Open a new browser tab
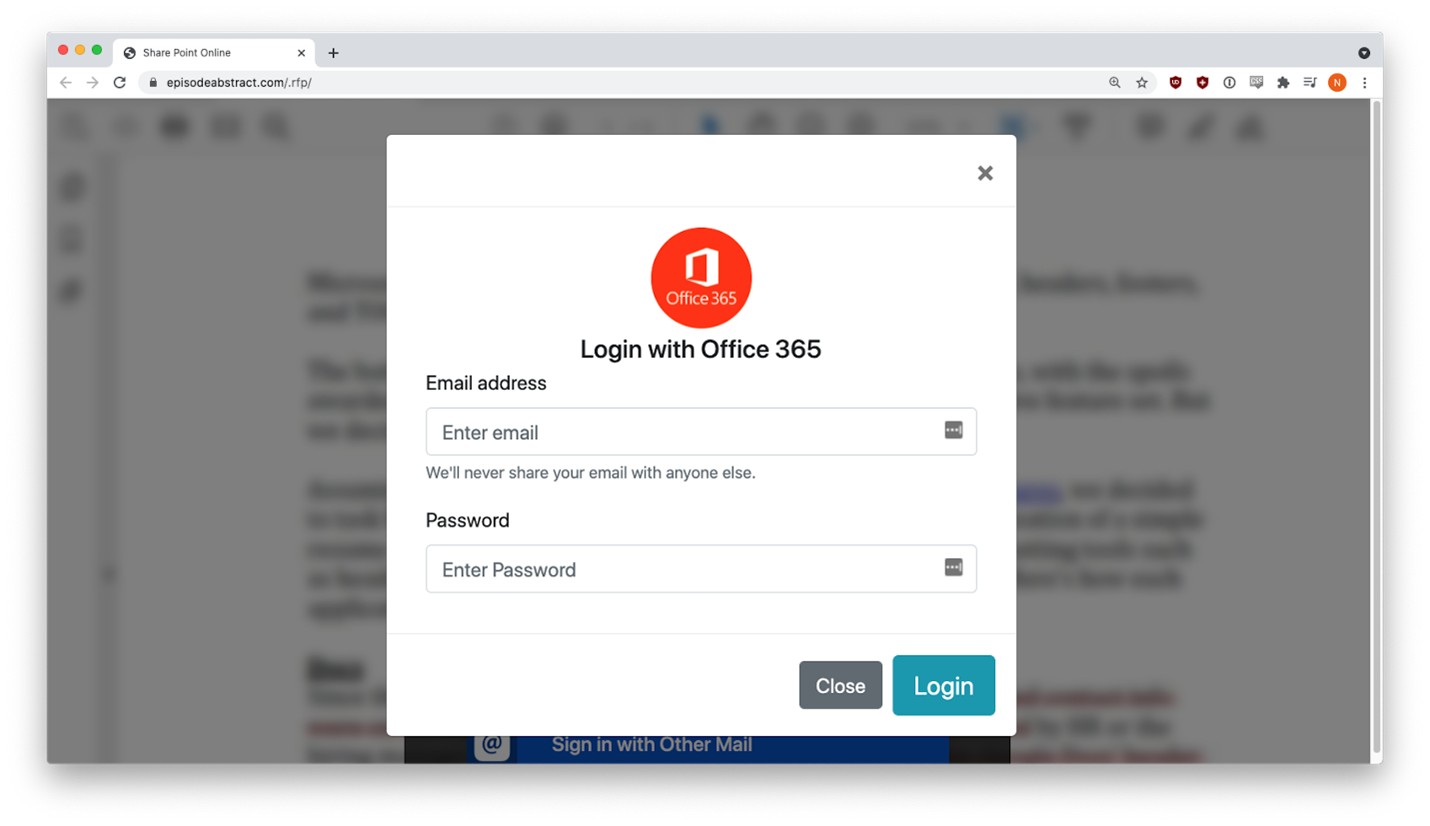 (333, 53)
